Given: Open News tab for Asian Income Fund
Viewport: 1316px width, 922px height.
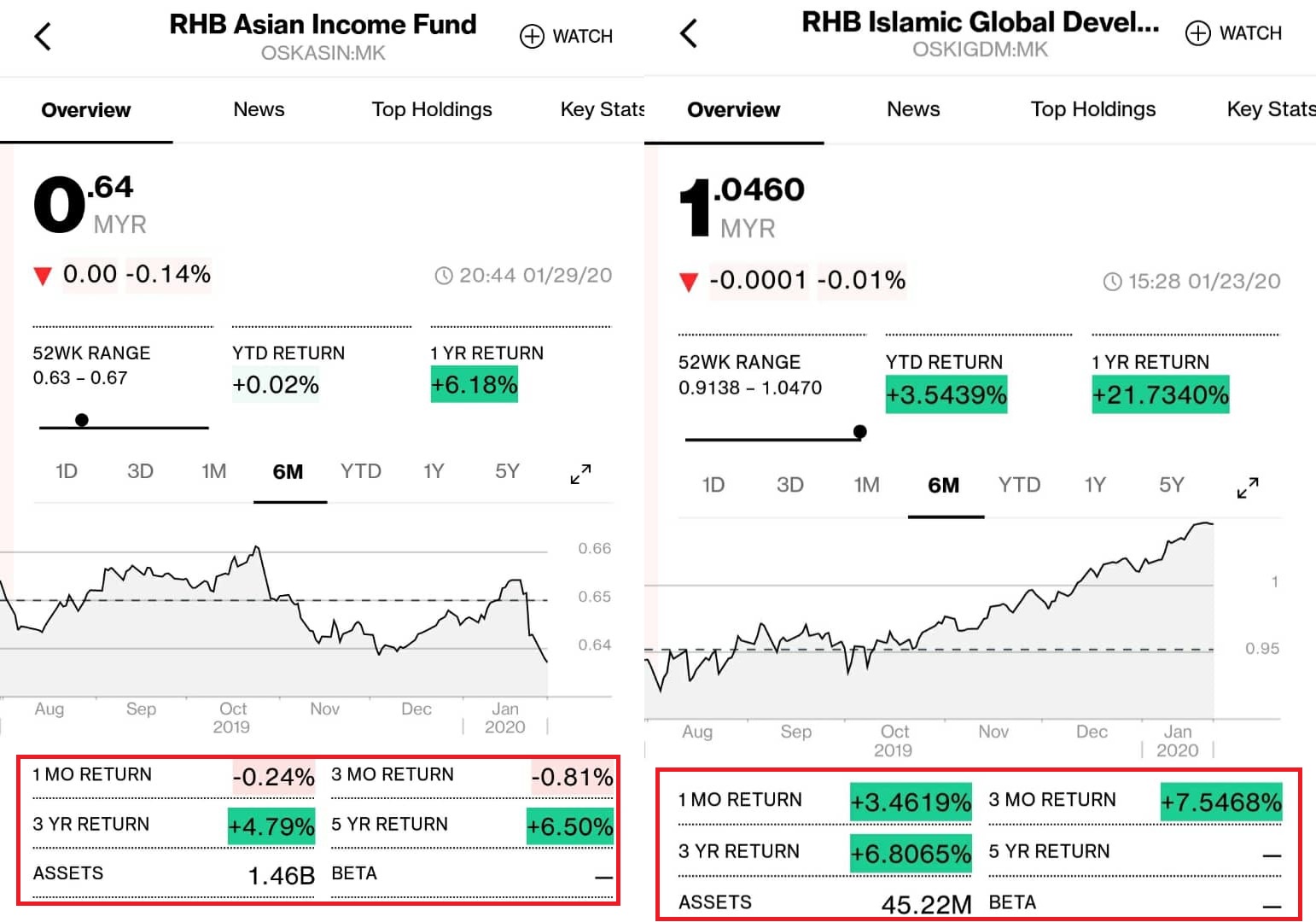Looking at the screenshot, I should point(259,109).
